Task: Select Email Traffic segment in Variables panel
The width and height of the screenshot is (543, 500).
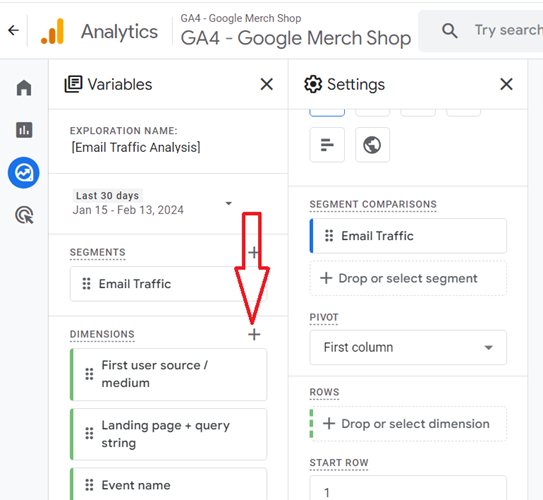Action: [x=168, y=284]
